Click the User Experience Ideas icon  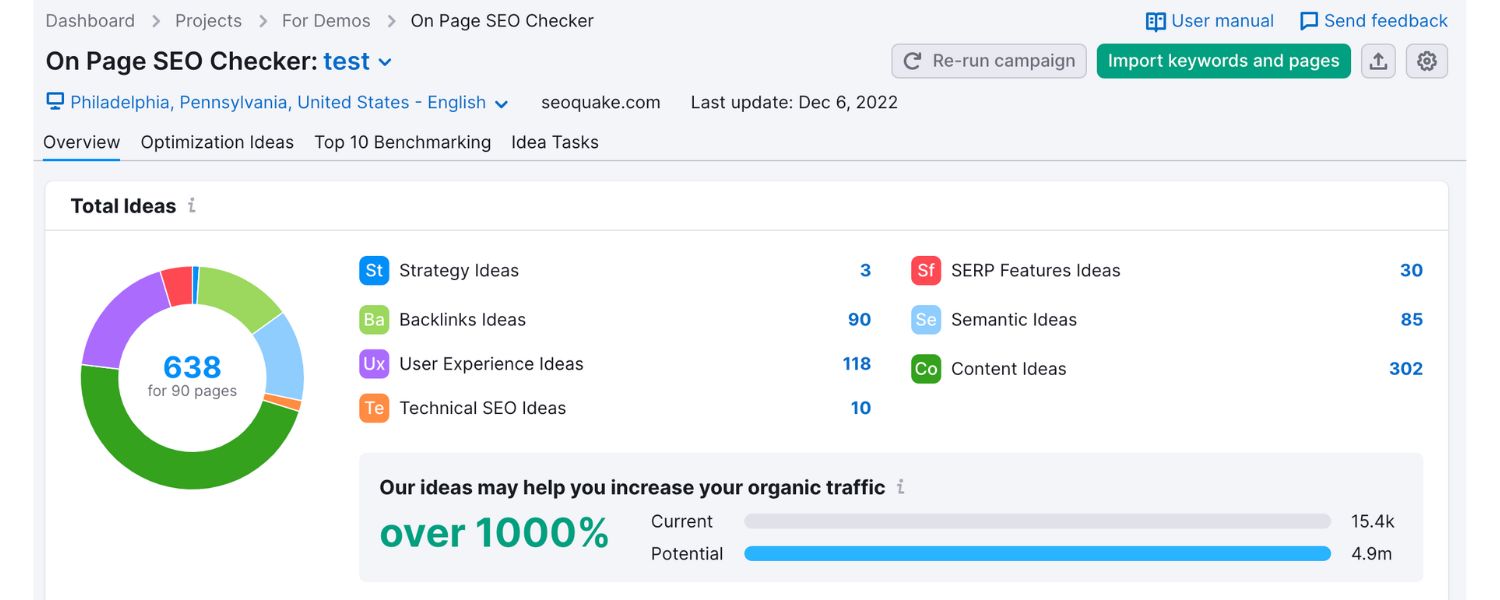pyautogui.click(x=373, y=364)
